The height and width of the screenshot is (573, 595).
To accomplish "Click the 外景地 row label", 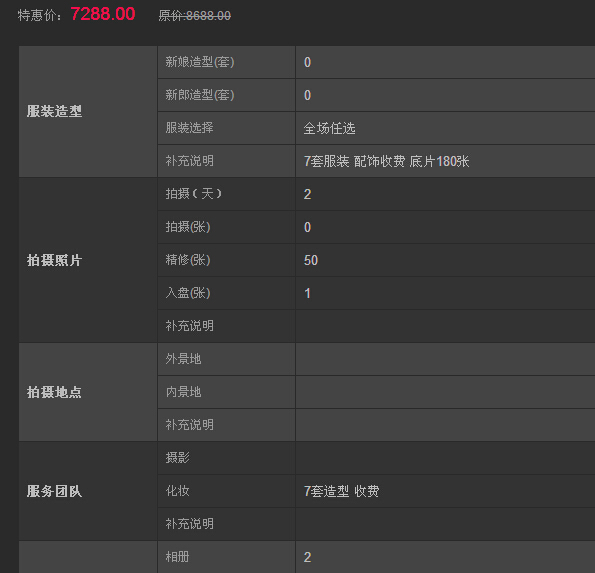I will [183, 359].
